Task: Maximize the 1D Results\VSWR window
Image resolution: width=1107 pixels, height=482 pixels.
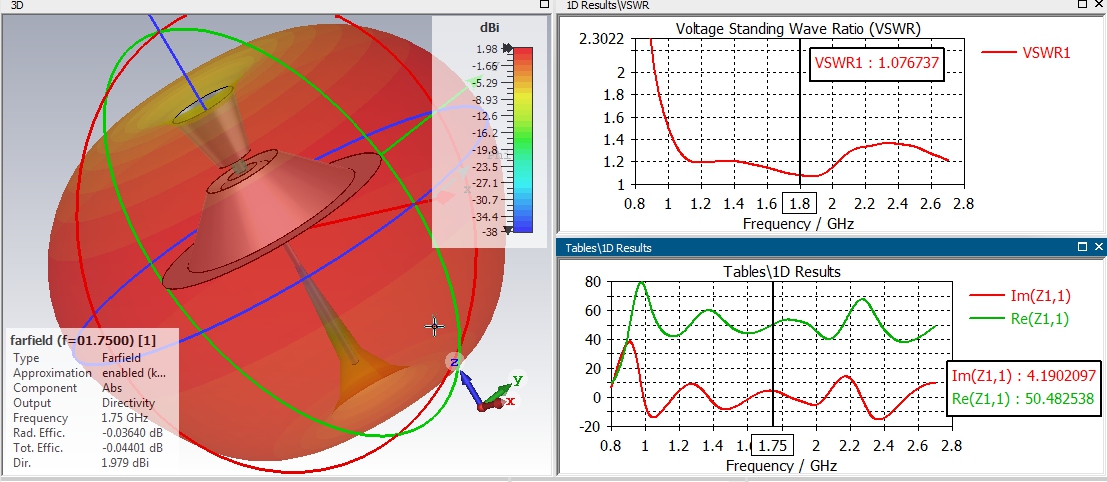Action: pyautogui.click(x=1083, y=4)
